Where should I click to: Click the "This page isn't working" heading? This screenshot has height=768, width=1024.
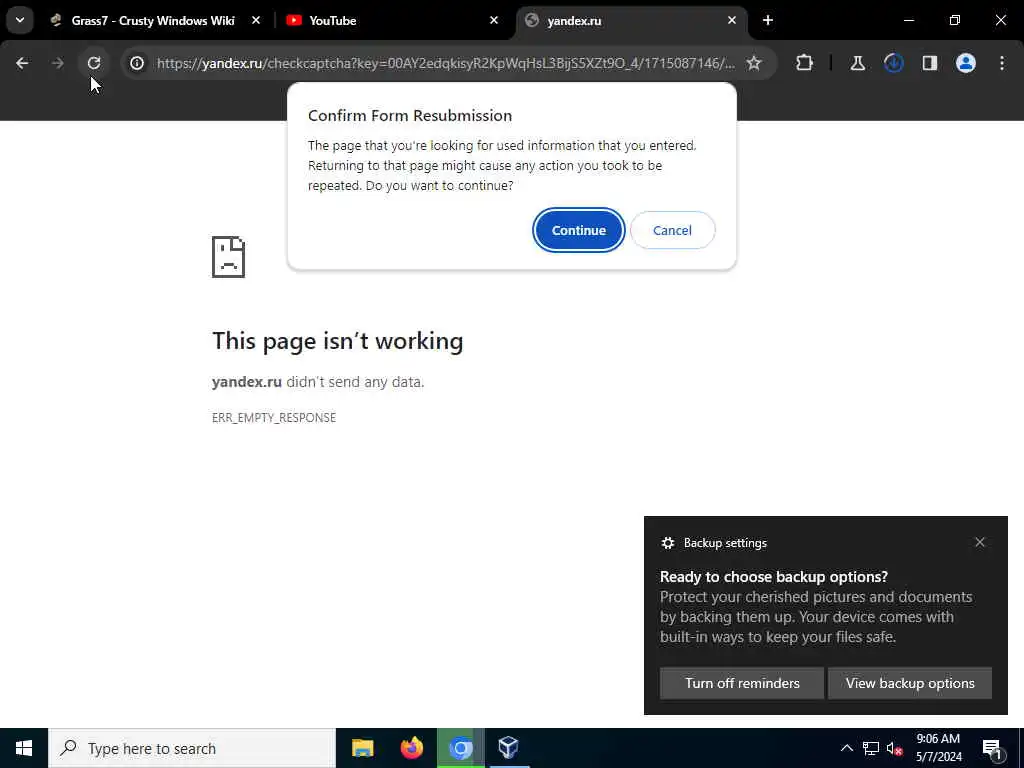click(x=338, y=341)
